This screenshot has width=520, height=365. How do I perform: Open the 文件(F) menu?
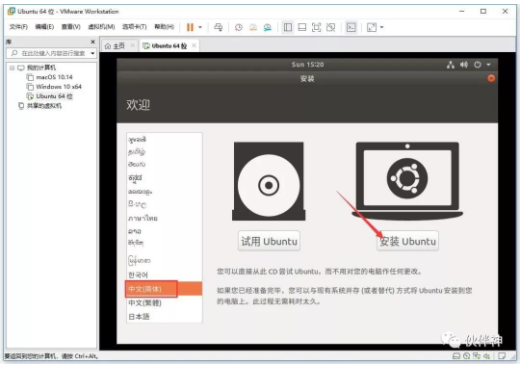point(18,27)
